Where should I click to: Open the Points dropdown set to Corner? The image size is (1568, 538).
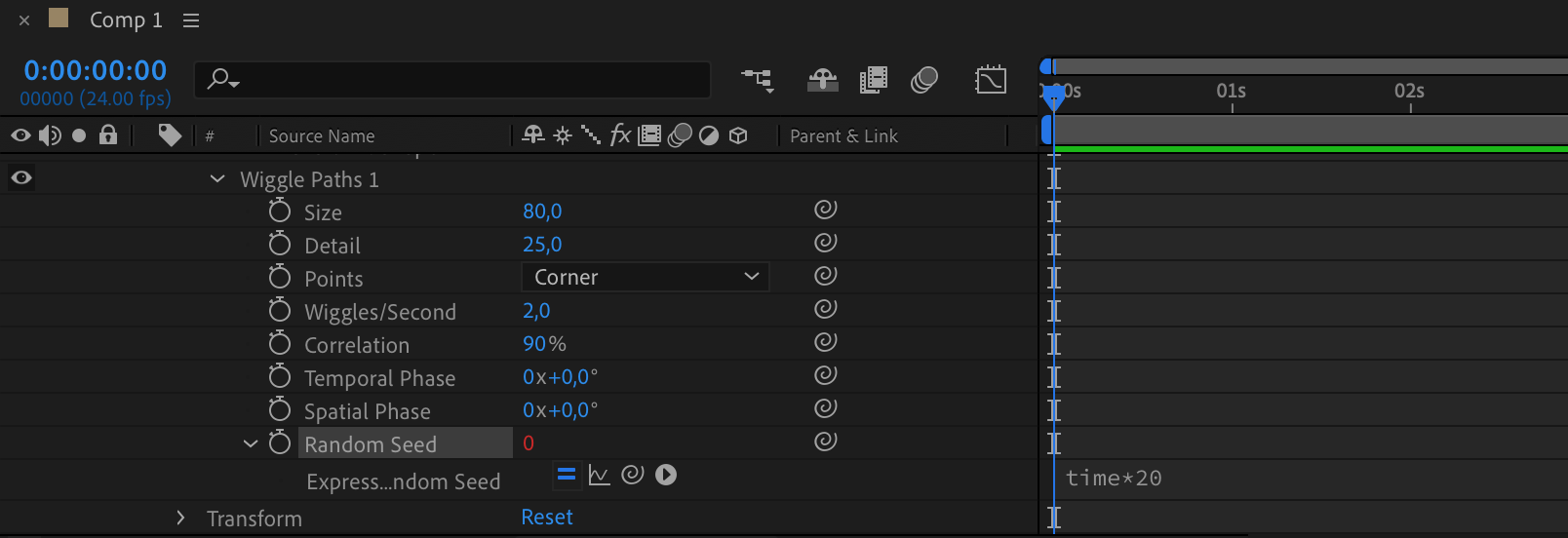646,278
